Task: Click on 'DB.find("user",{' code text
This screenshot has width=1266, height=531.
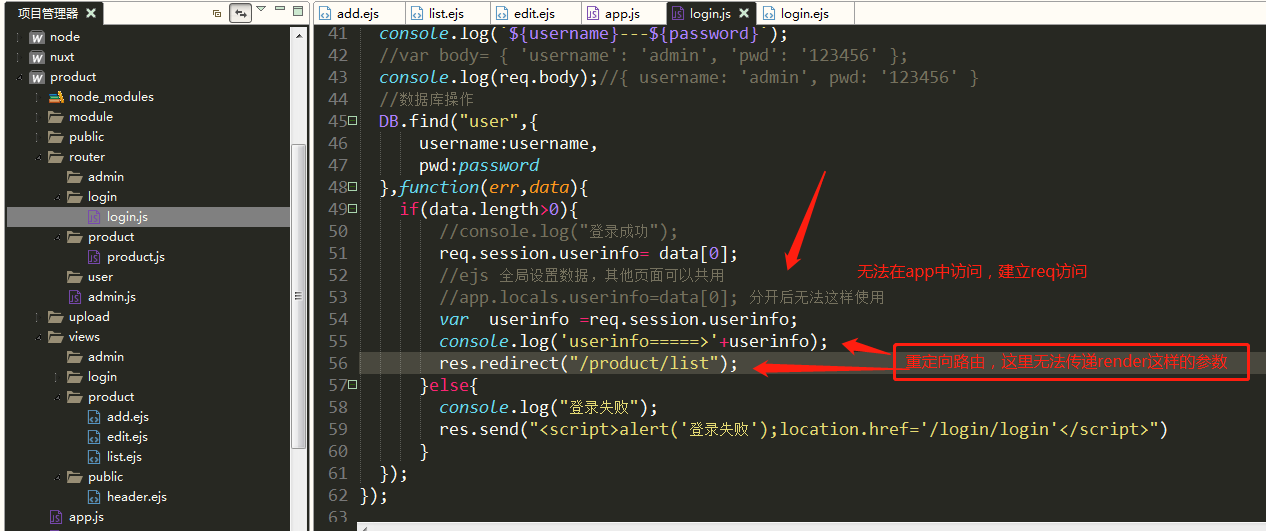Action: (459, 121)
